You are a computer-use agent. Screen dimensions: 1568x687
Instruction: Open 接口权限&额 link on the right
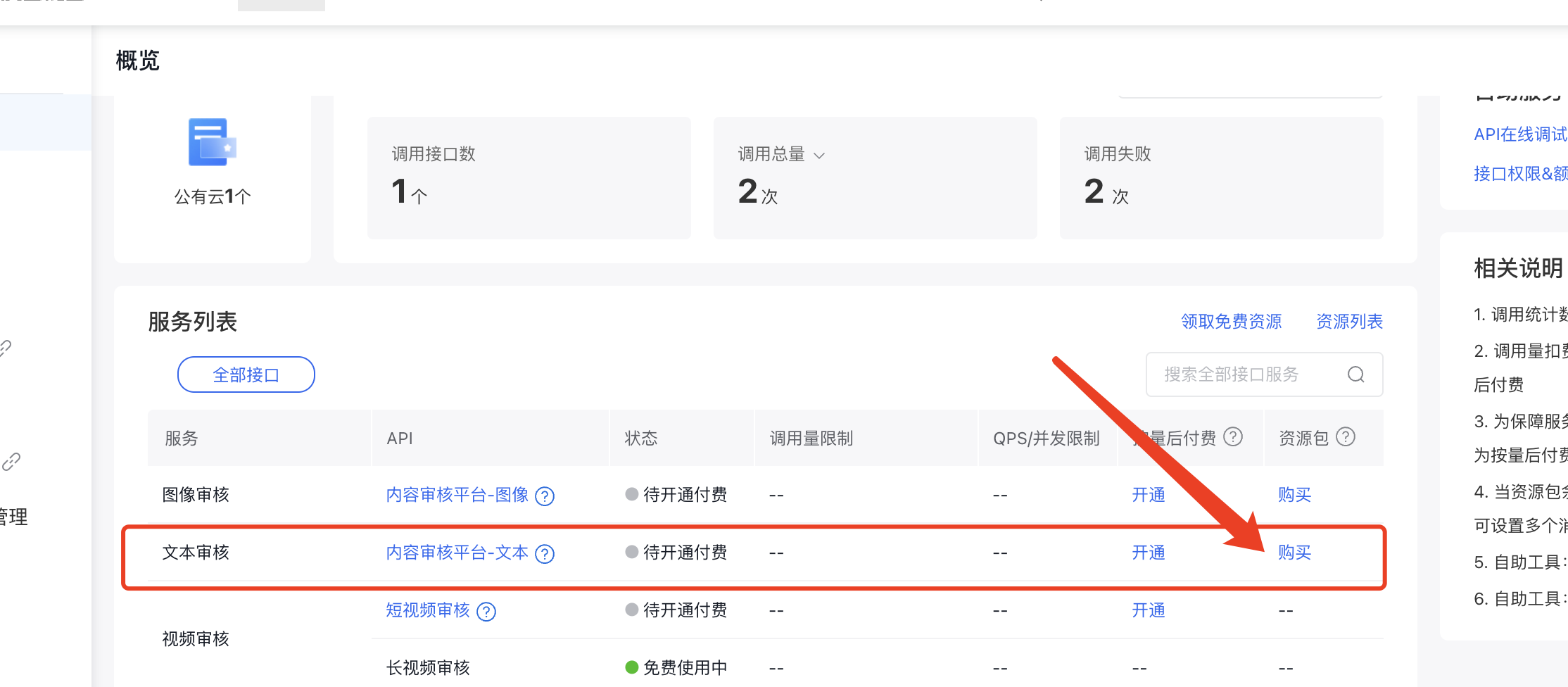[x=1521, y=174]
